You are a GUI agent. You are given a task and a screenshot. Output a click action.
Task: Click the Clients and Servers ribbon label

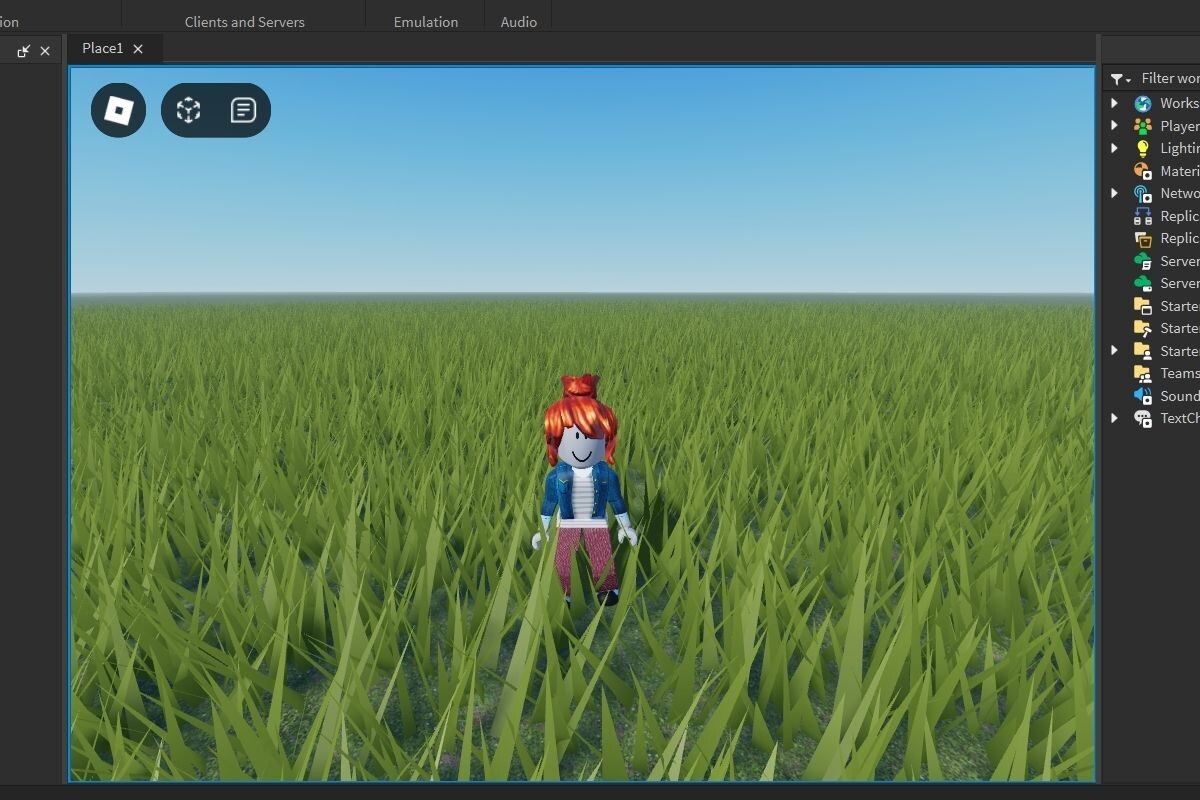(245, 21)
